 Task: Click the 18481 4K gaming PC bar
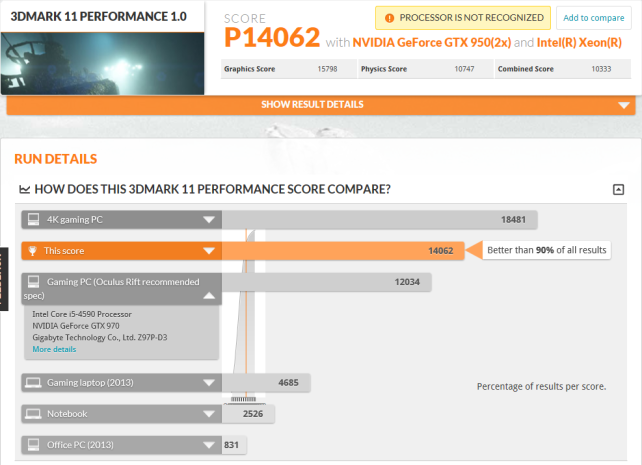pos(380,220)
